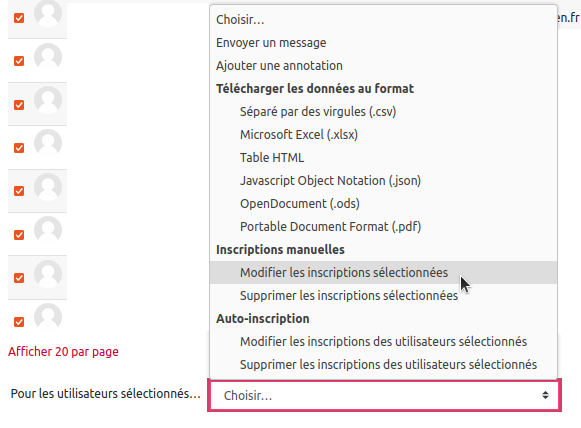Click the first user's avatar icon
Screen dimensions: 581x428
(48, 13)
